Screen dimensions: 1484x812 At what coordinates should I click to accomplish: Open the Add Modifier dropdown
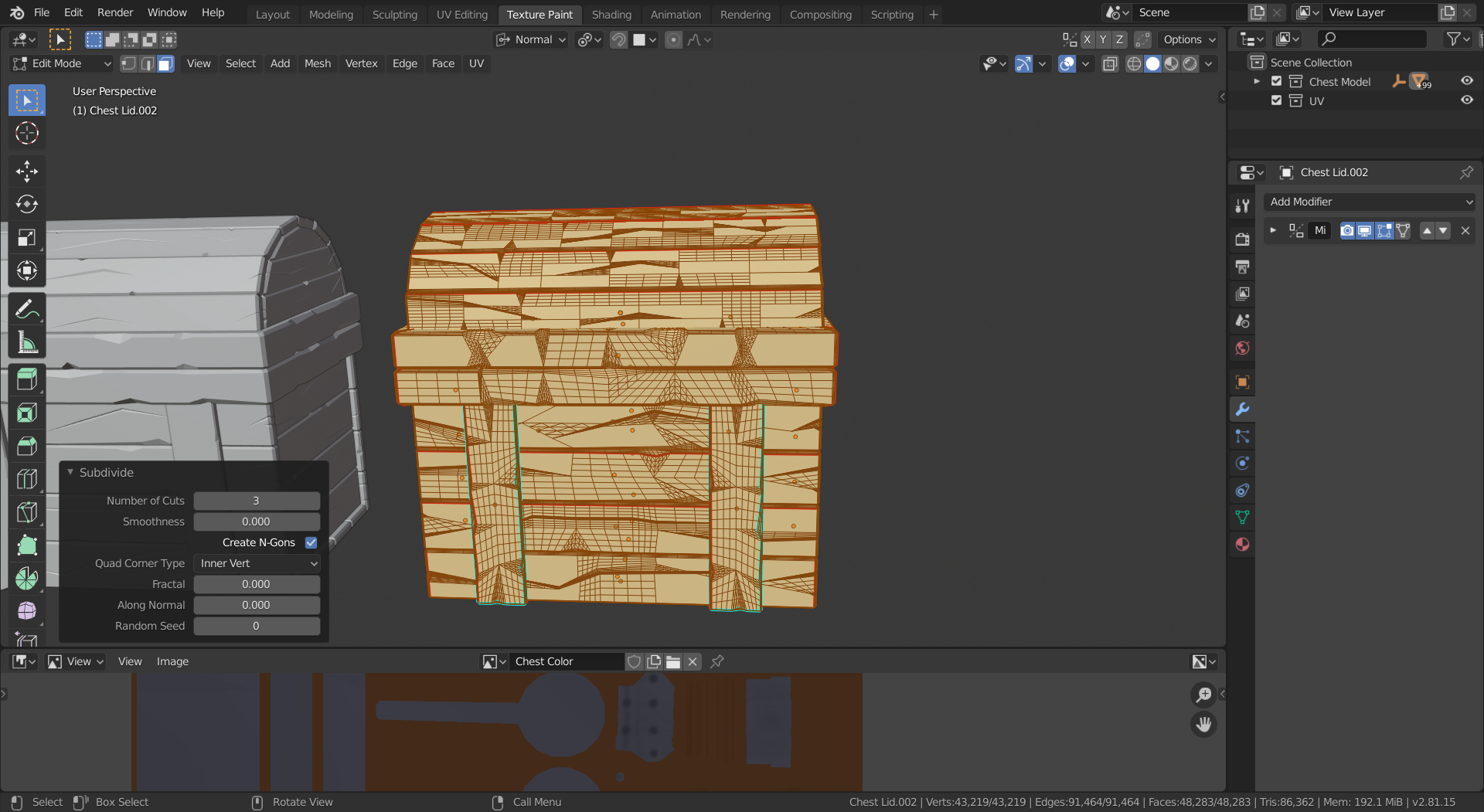(x=1370, y=202)
